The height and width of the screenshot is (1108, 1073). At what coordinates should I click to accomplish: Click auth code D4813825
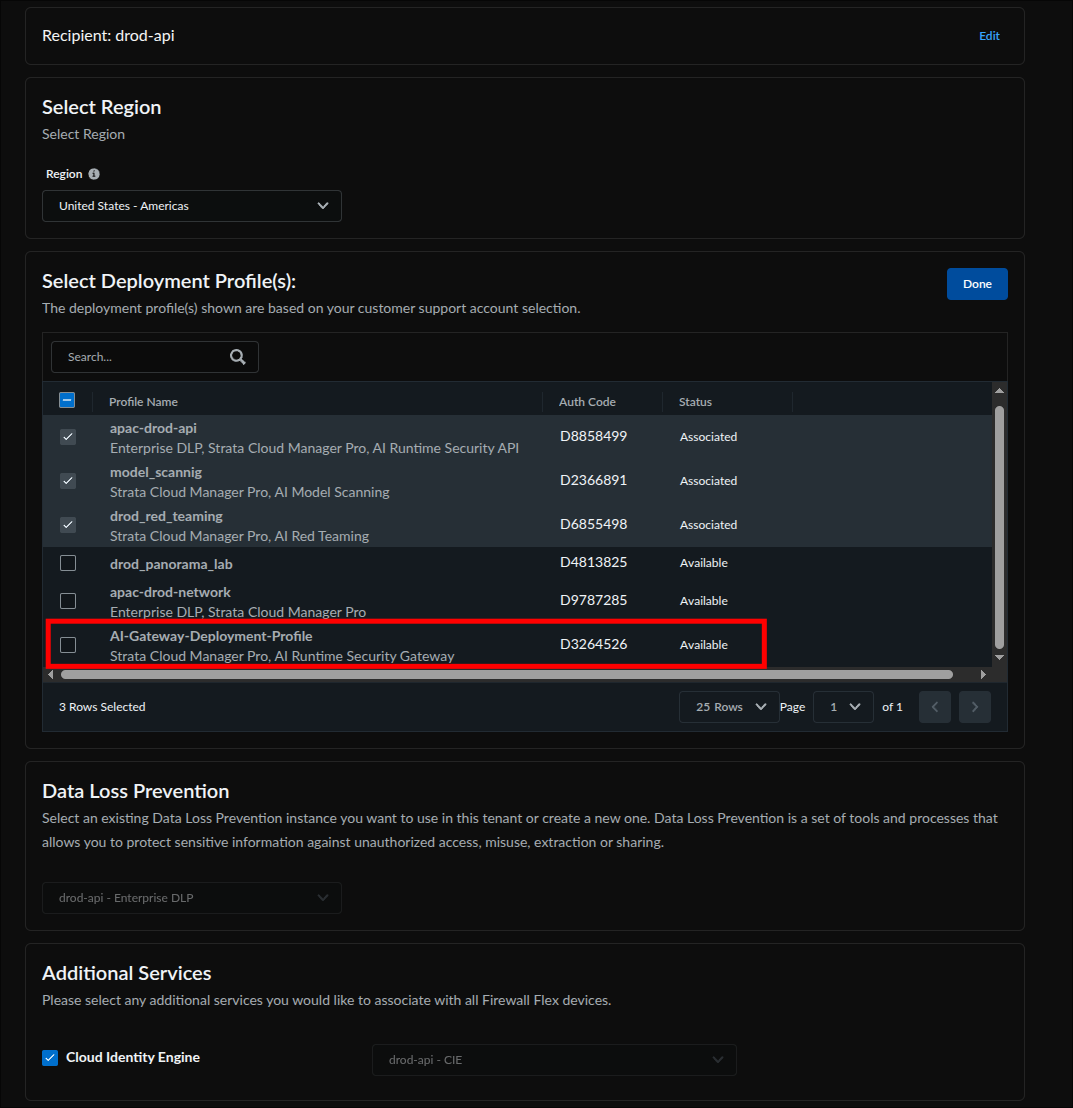(x=594, y=562)
